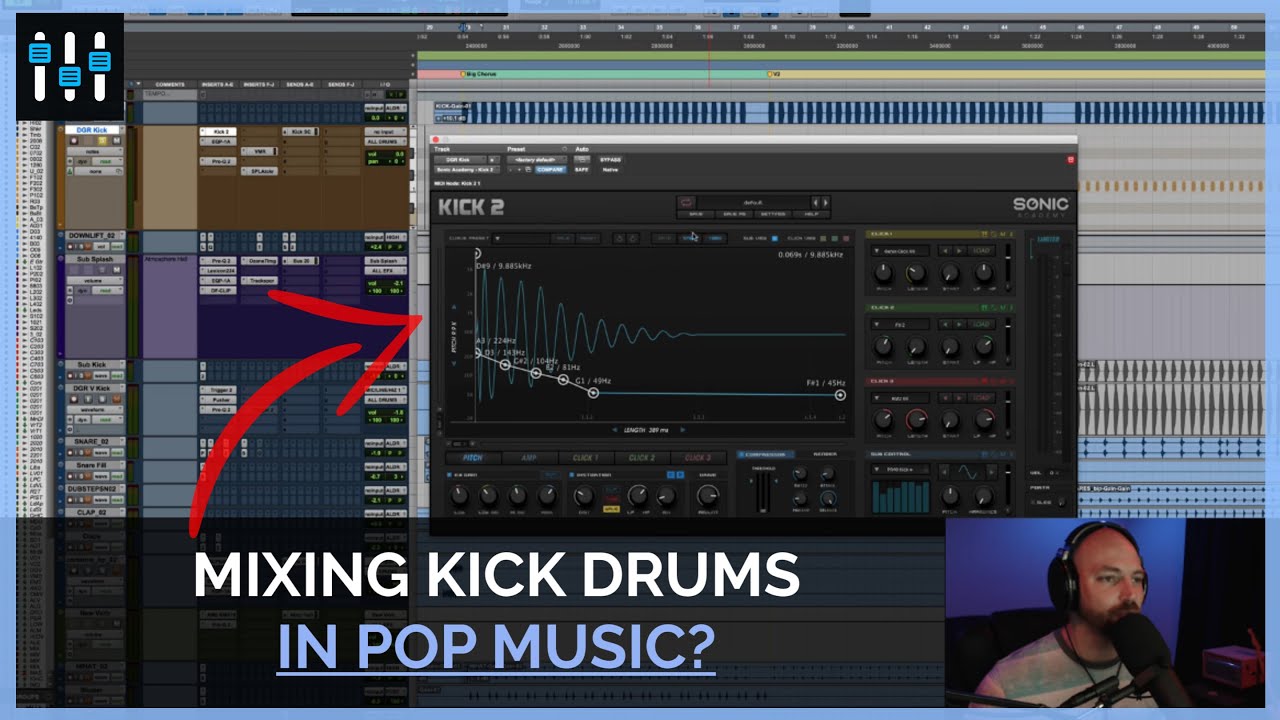Open the Click 1 sample dropdown

pyautogui.click(x=900, y=251)
